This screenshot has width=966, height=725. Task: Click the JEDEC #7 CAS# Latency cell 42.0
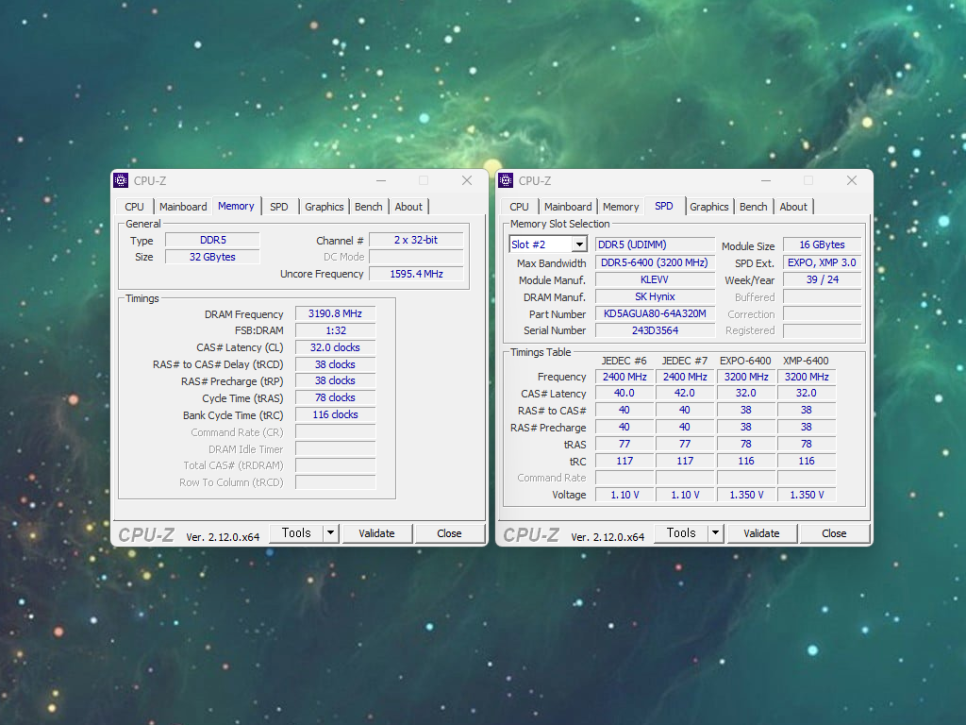684,393
